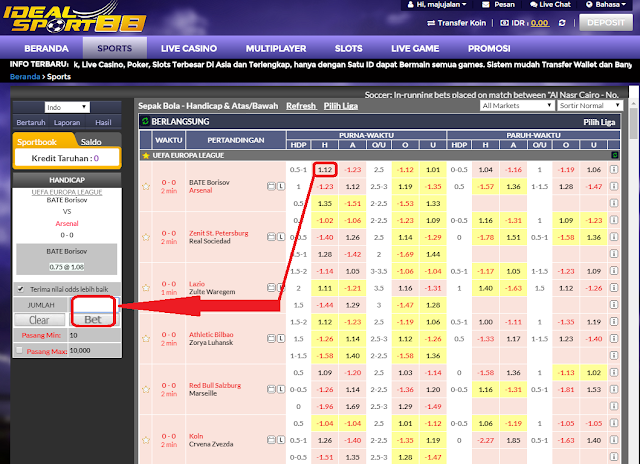This screenshot has height=464, width=640.
Task: Select the SPORTS menu tab
Action: click(115, 48)
